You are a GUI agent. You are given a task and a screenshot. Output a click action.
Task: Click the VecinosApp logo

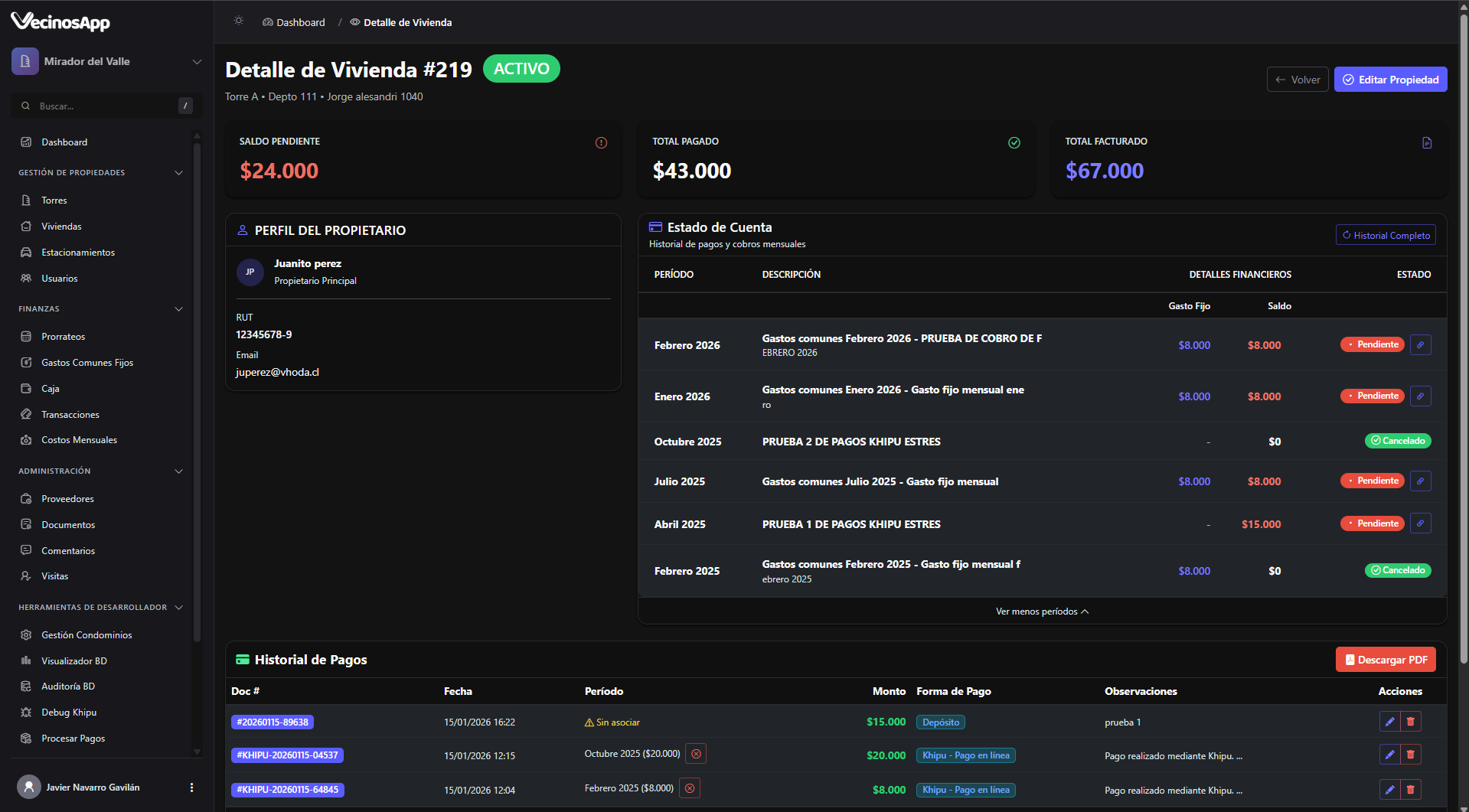pos(60,22)
